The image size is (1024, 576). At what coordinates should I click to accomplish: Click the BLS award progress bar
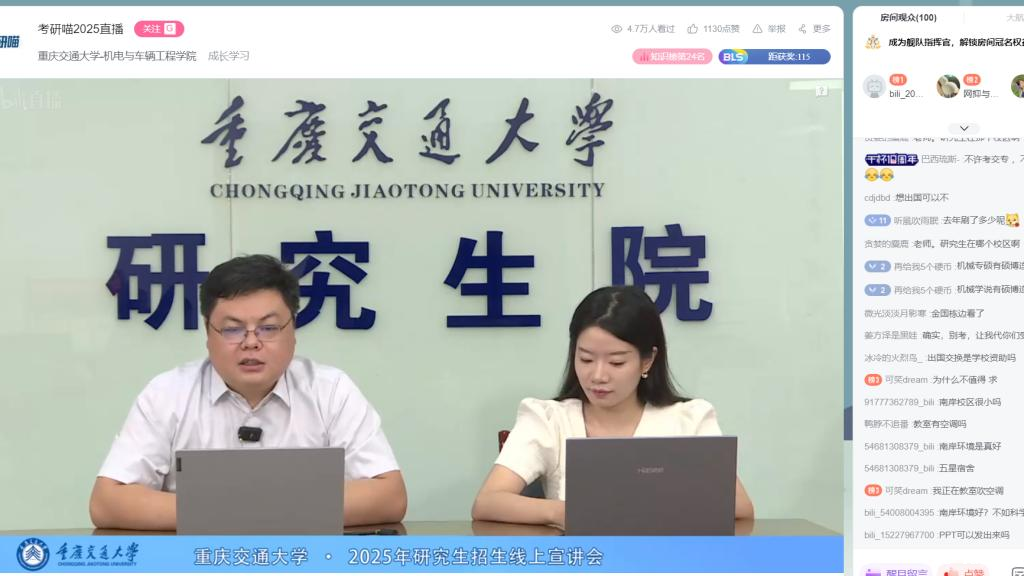coord(774,56)
